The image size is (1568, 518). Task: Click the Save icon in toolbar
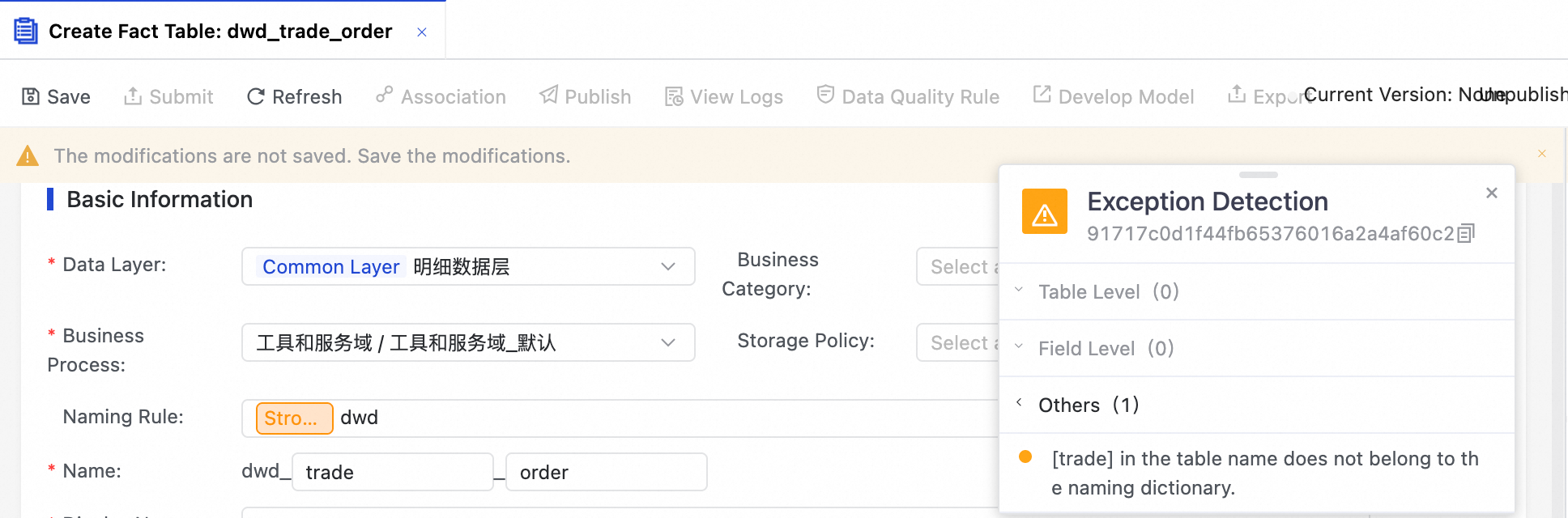[x=31, y=97]
